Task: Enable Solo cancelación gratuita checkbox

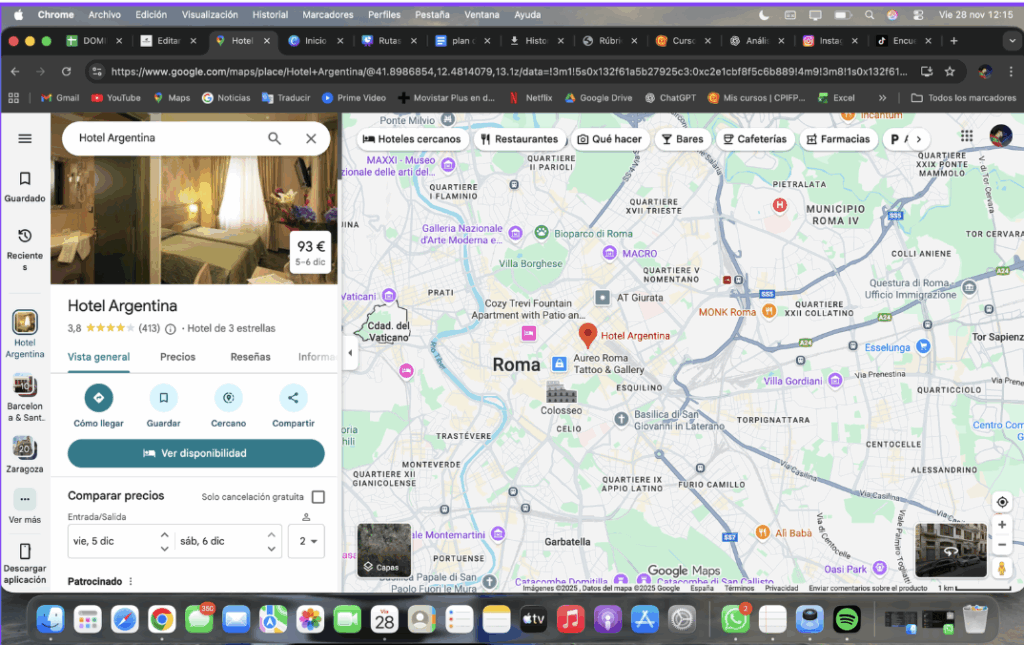Action: (x=318, y=497)
